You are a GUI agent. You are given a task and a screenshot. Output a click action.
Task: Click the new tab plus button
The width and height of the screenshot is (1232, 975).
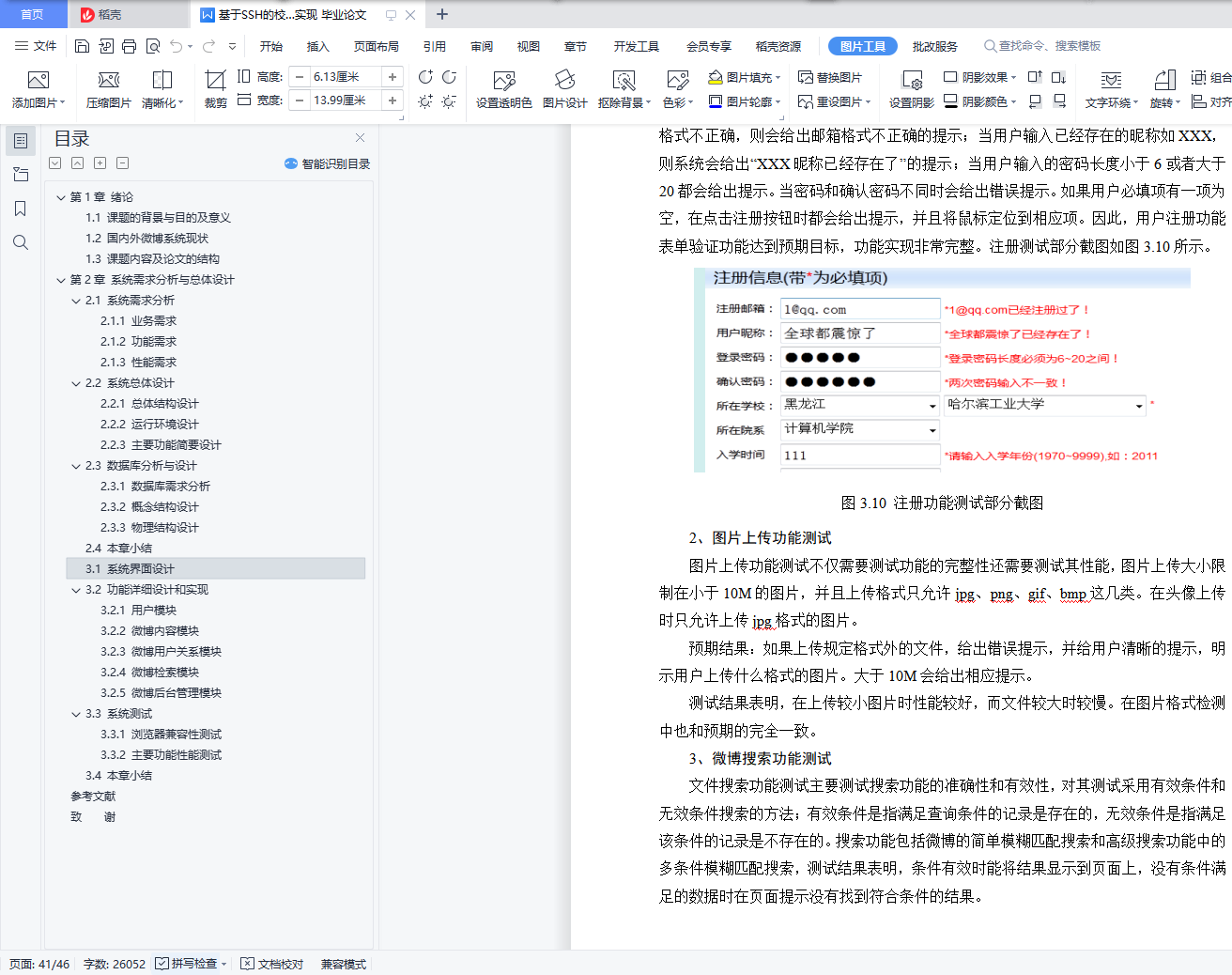(x=442, y=14)
